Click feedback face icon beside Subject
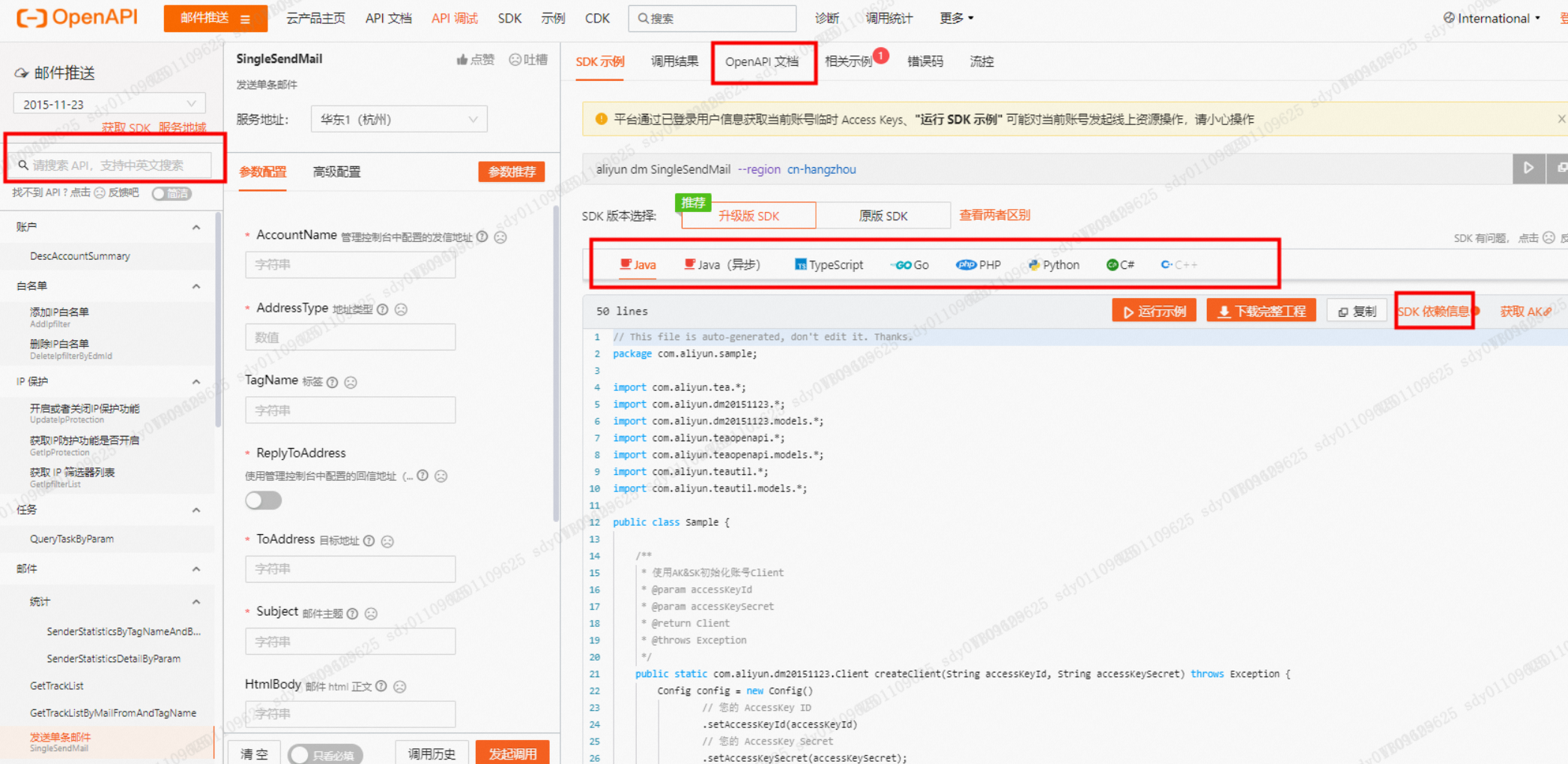Screen dimensions: 1568x764 371,613
